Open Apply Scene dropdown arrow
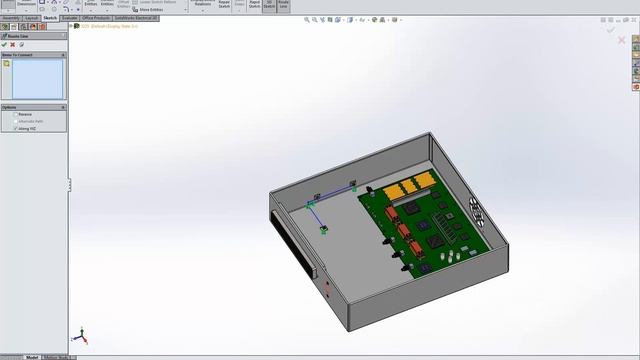640x360 pixels. pyautogui.click(x=388, y=20)
